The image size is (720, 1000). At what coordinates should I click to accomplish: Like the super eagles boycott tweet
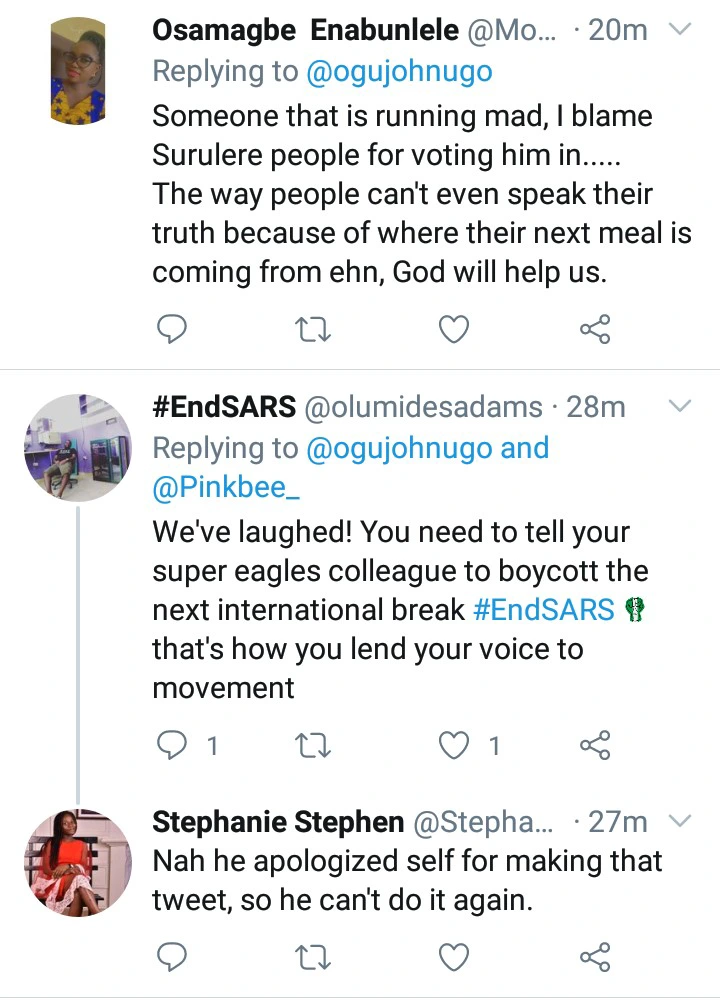point(455,744)
